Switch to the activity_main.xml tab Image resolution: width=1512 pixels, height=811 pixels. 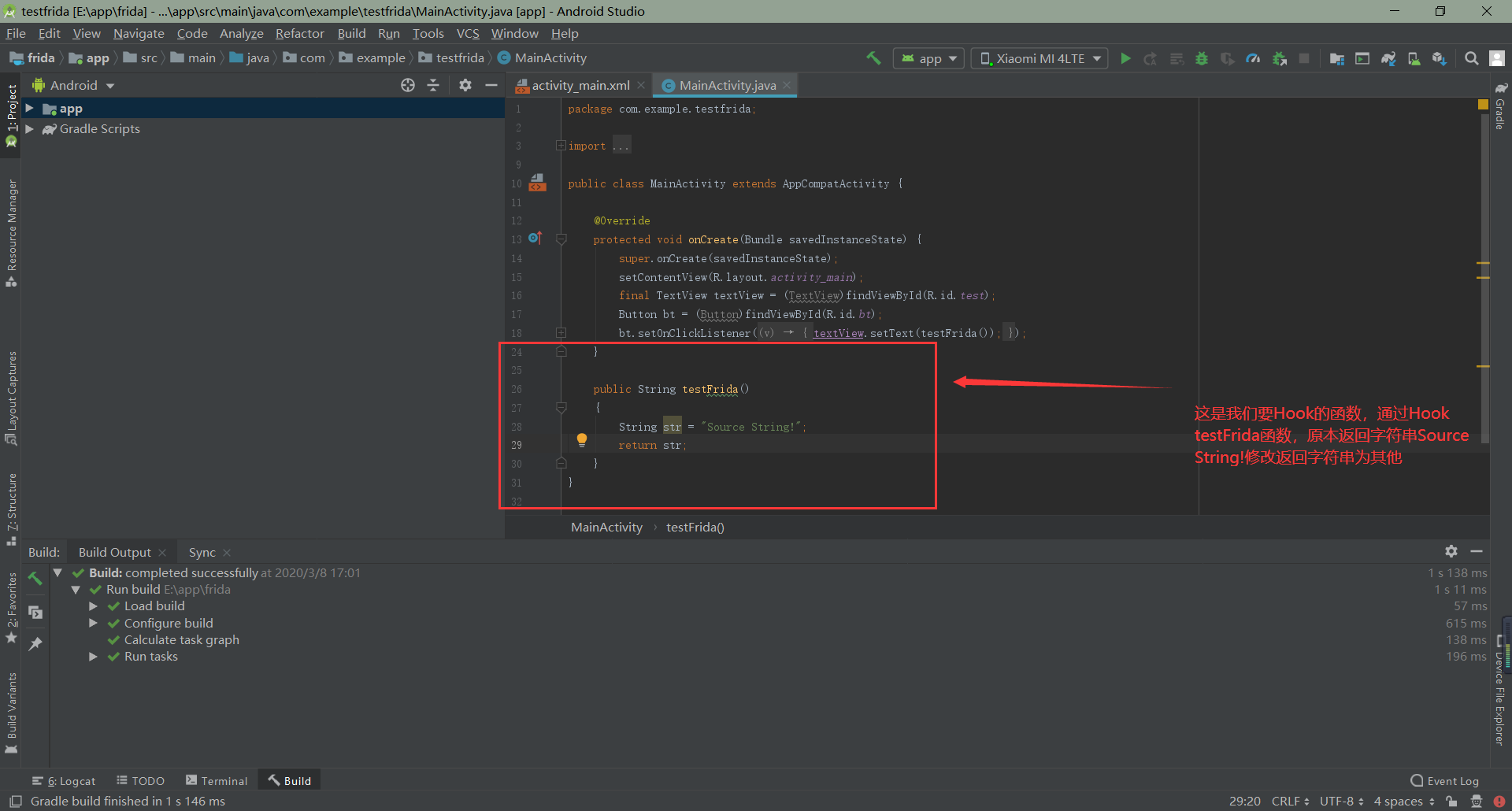pyautogui.click(x=580, y=85)
